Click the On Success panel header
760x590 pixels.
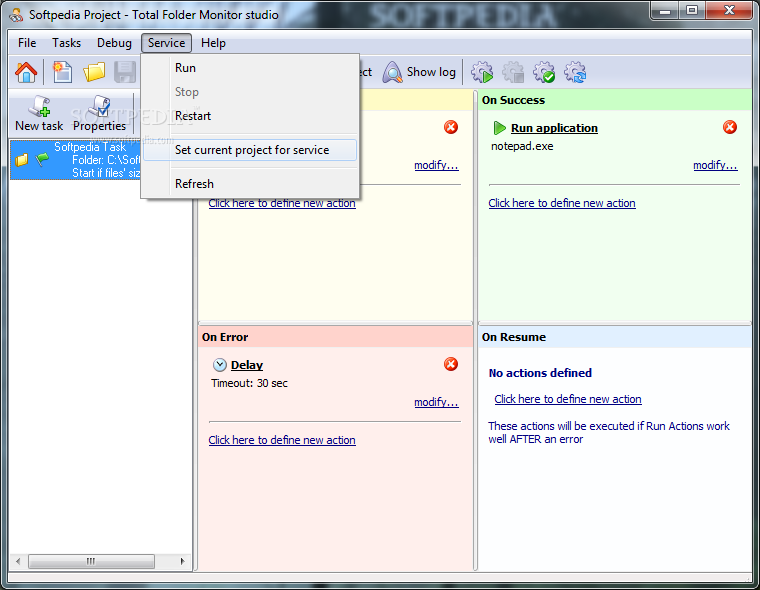pos(615,100)
